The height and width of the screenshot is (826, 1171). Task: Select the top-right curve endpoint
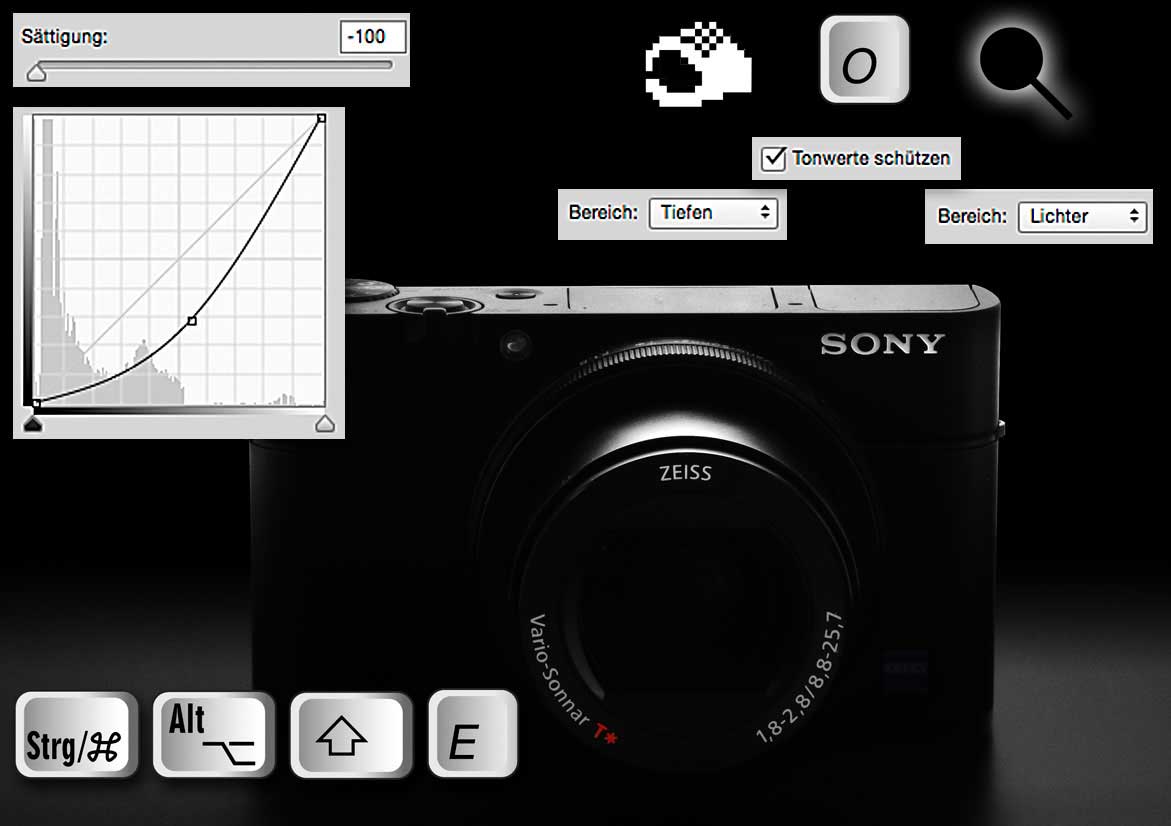click(x=321, y=118)
